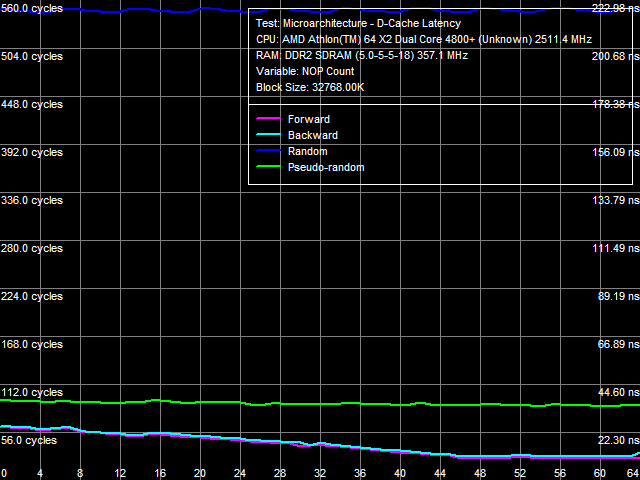Click the magenta Forward legend line swatch

(x=266, y=120)
